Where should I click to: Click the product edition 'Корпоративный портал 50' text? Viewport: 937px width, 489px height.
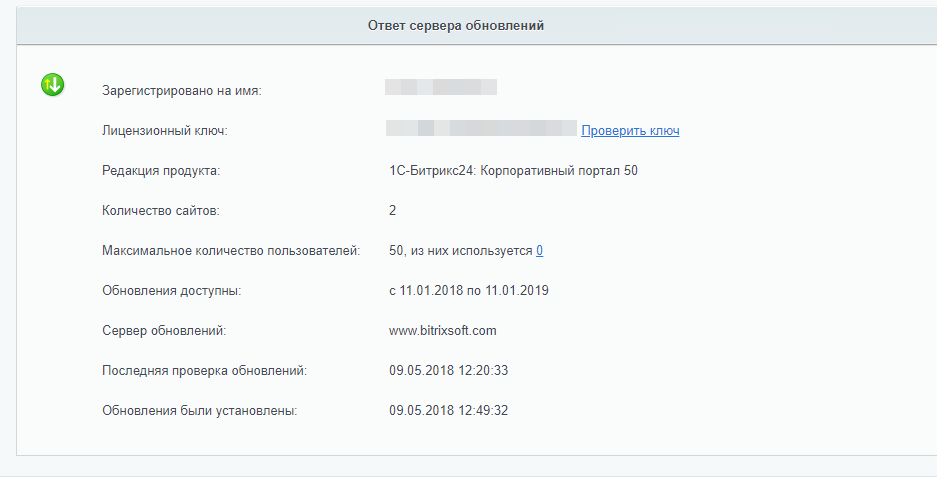click(559, 171)
